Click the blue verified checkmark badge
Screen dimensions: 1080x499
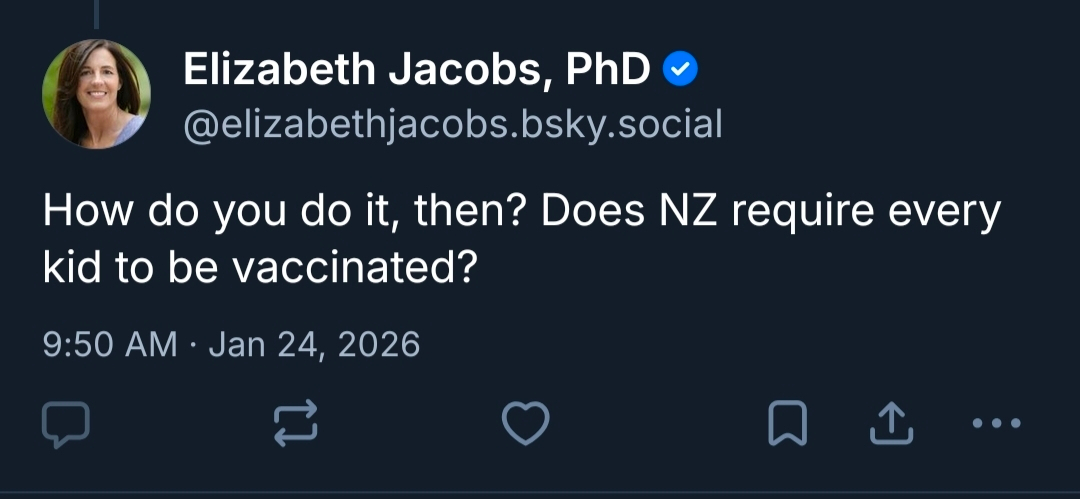681,70
